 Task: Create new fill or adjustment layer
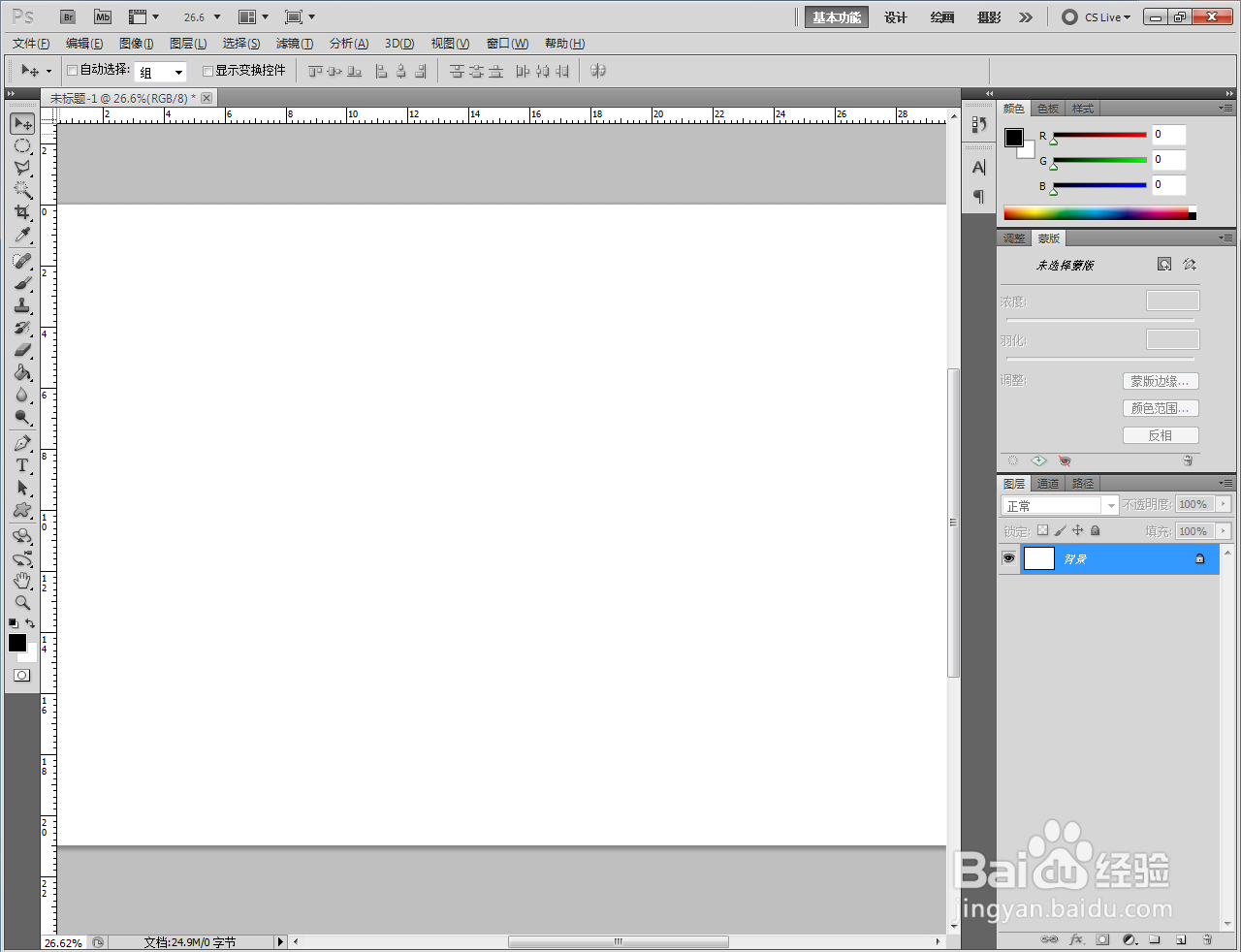tap(1130, 939)
